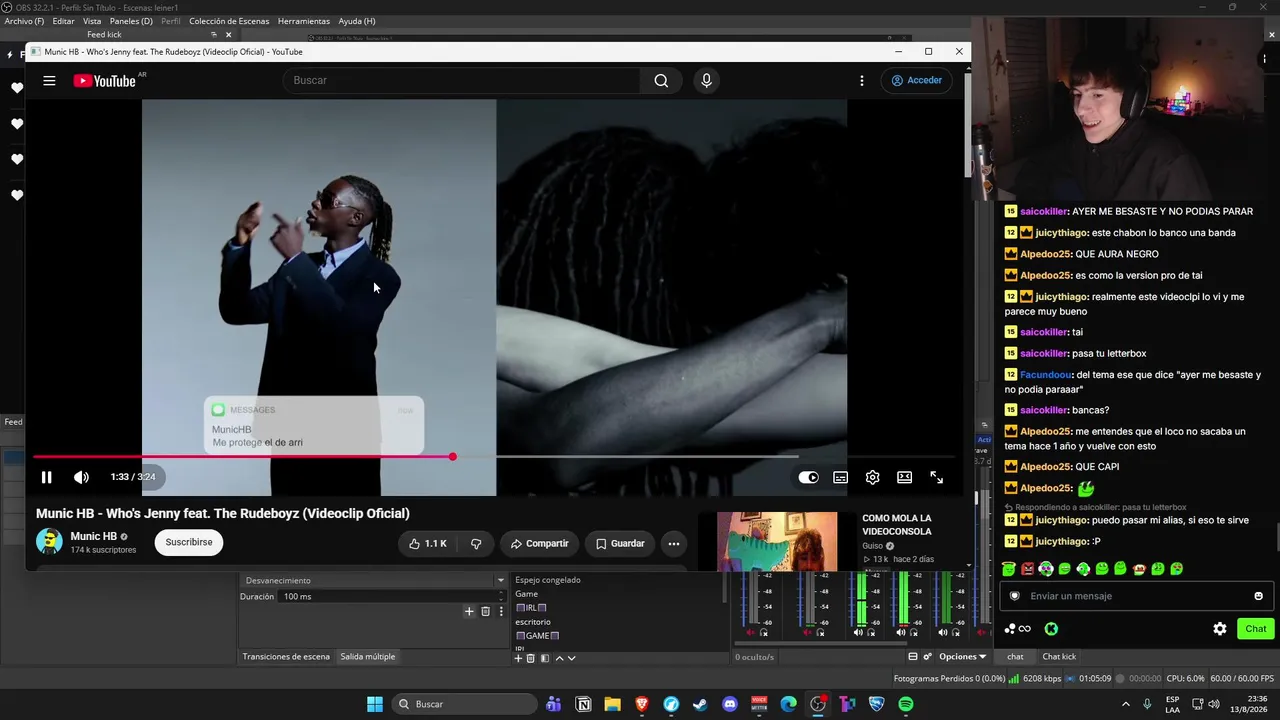This screenshot has height=720, width=1280.
Task: Sign in with the Acceder button
Action: (x=916, y=80)
